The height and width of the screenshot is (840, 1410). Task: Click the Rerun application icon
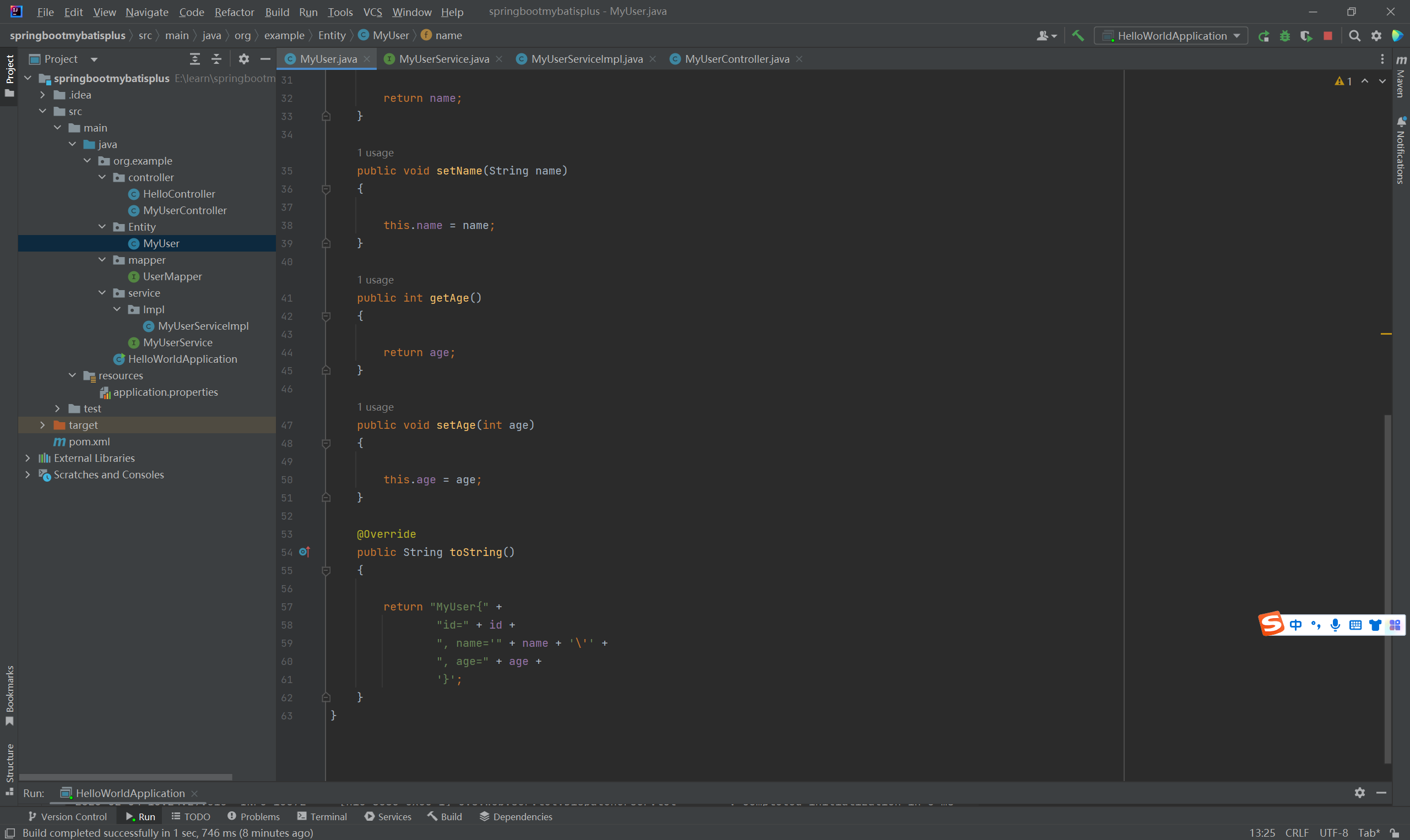tap(1263, 36)
